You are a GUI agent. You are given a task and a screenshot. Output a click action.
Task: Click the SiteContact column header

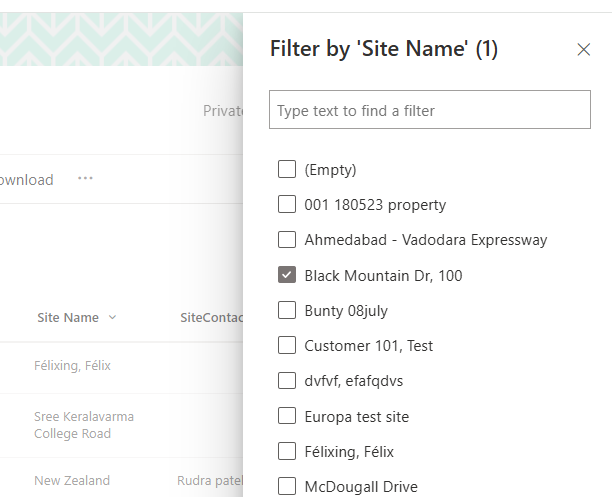(212, 318)
